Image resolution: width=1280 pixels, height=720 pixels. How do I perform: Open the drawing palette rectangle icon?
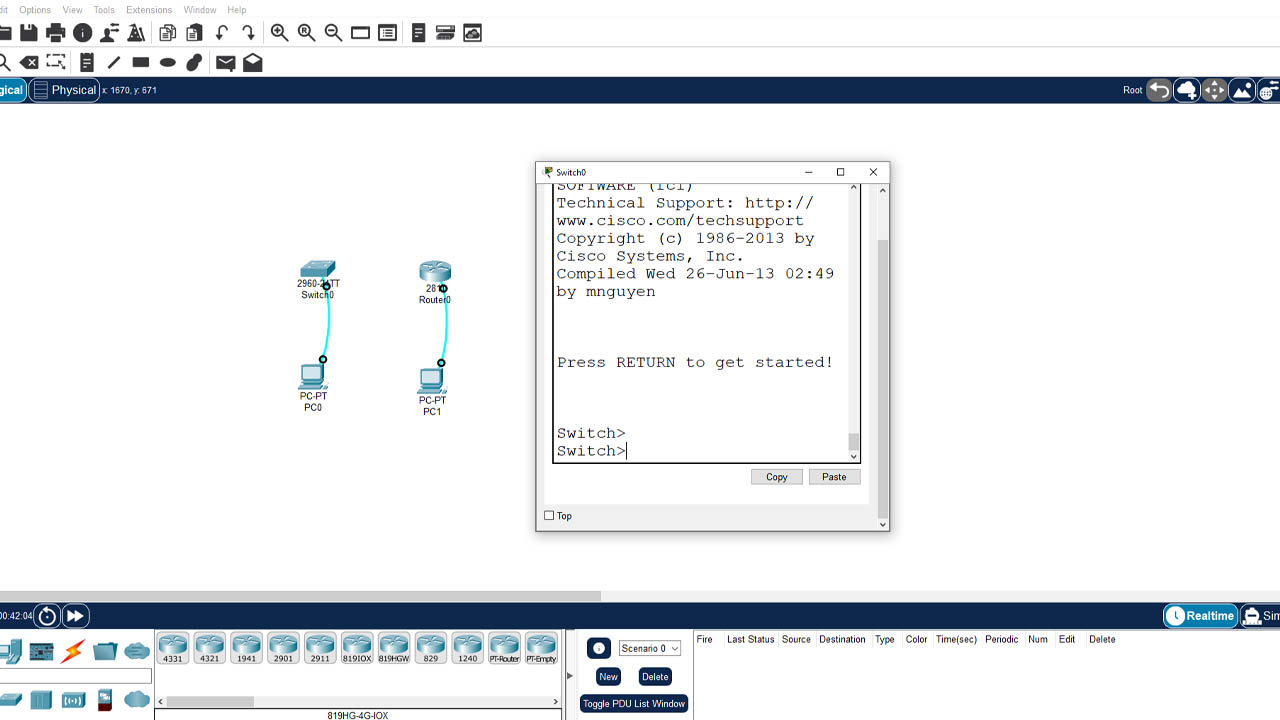[361, 33]
